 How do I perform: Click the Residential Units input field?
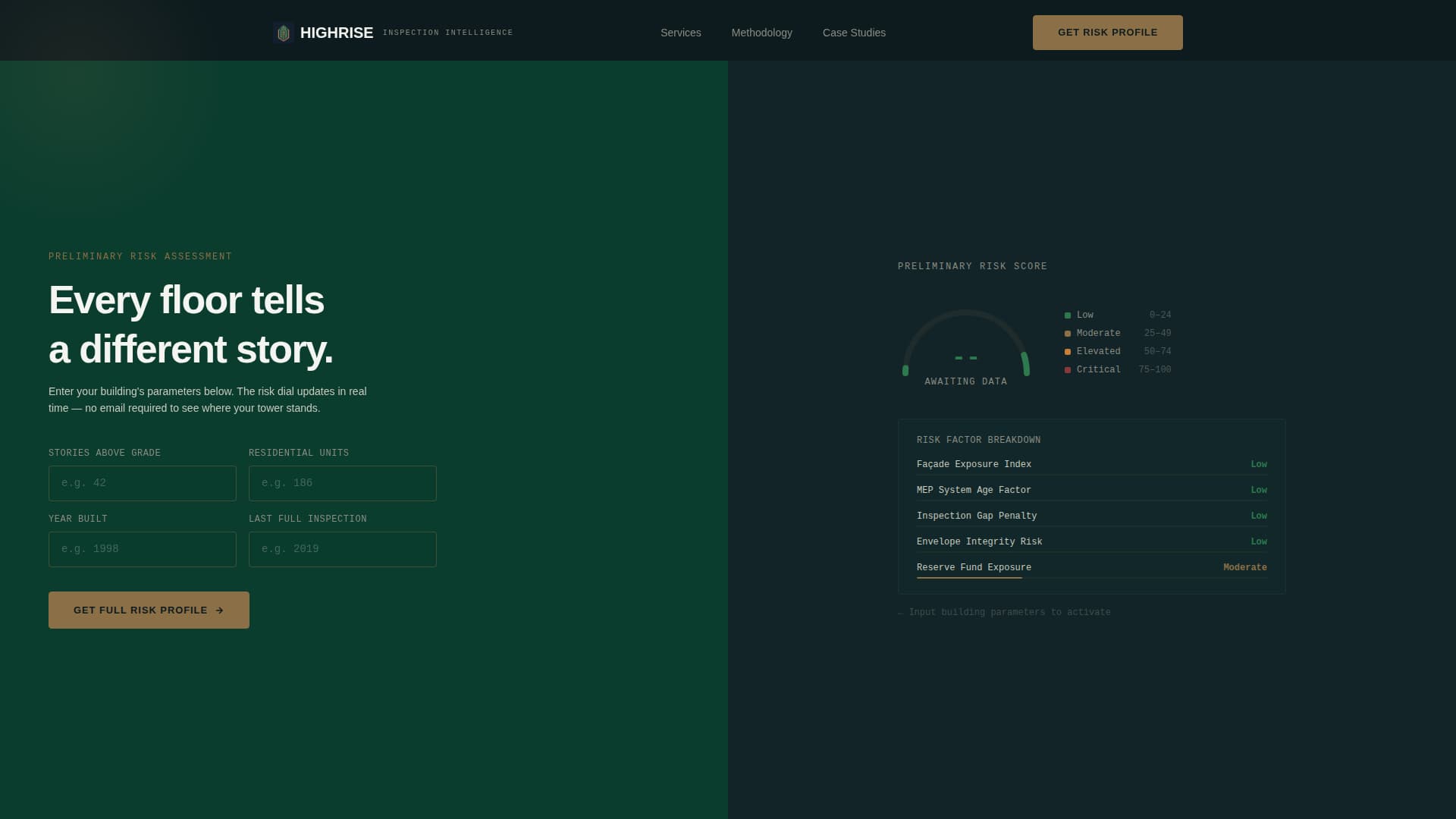[x=342, y=483]
